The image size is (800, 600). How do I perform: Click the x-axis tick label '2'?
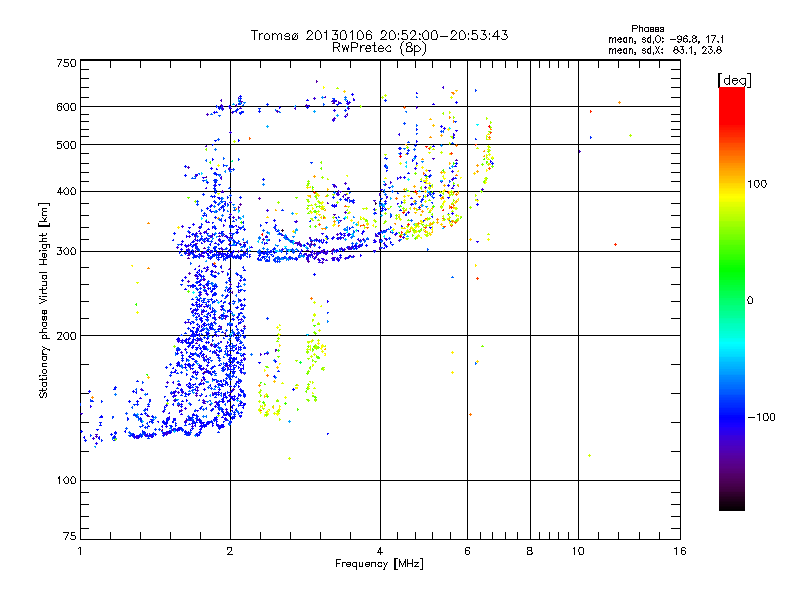[x=230, y=551]
